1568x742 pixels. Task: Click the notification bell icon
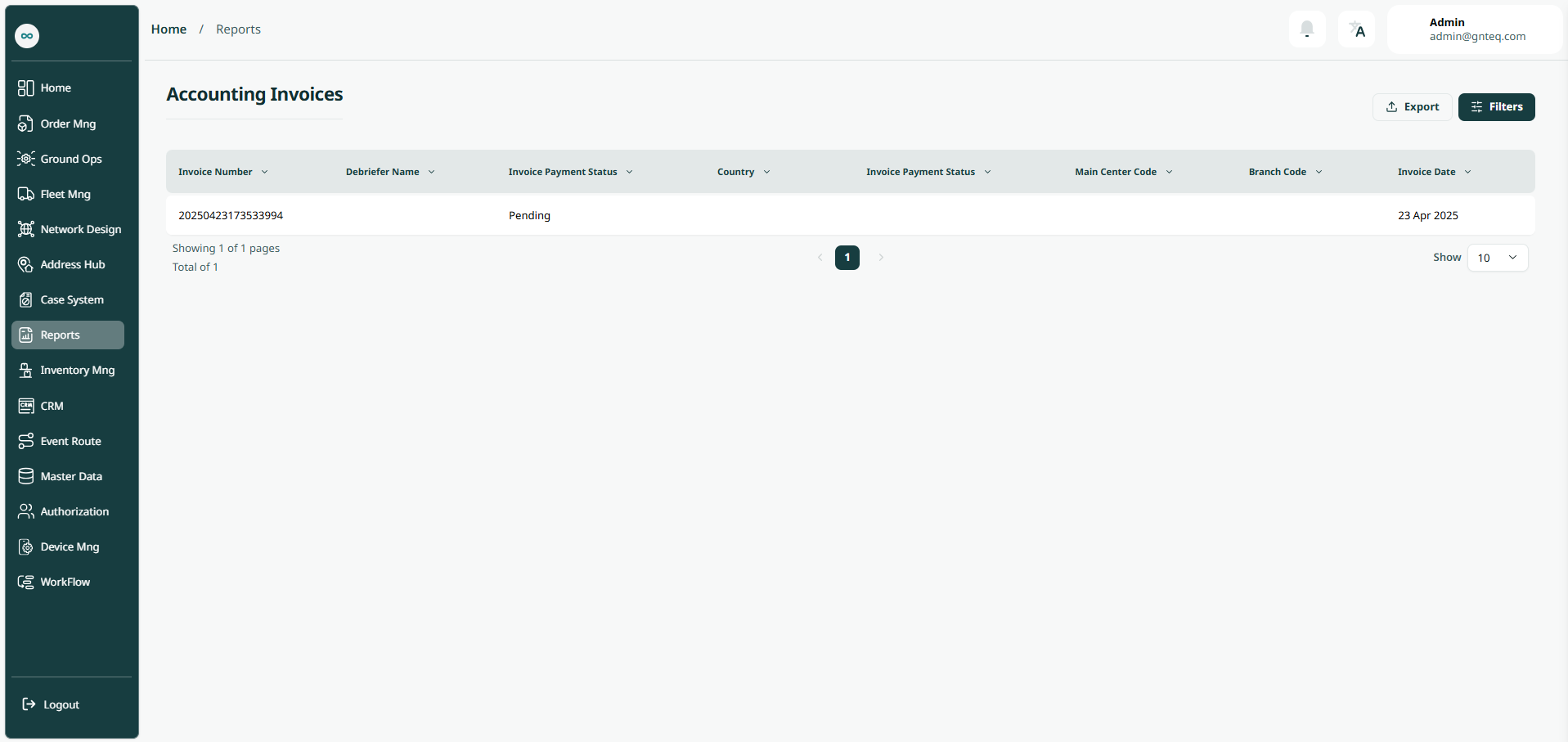pyautogui.click(x=1306, y=29)
